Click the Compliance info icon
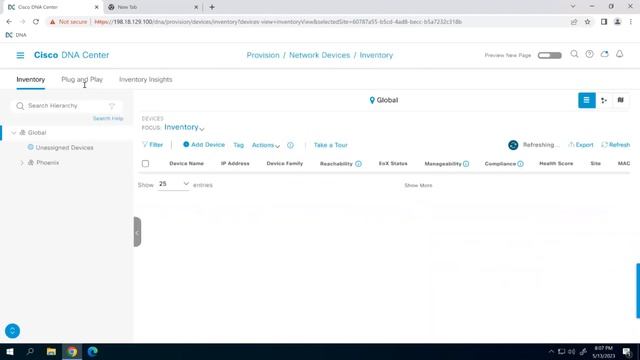 [x=520, y=164]
